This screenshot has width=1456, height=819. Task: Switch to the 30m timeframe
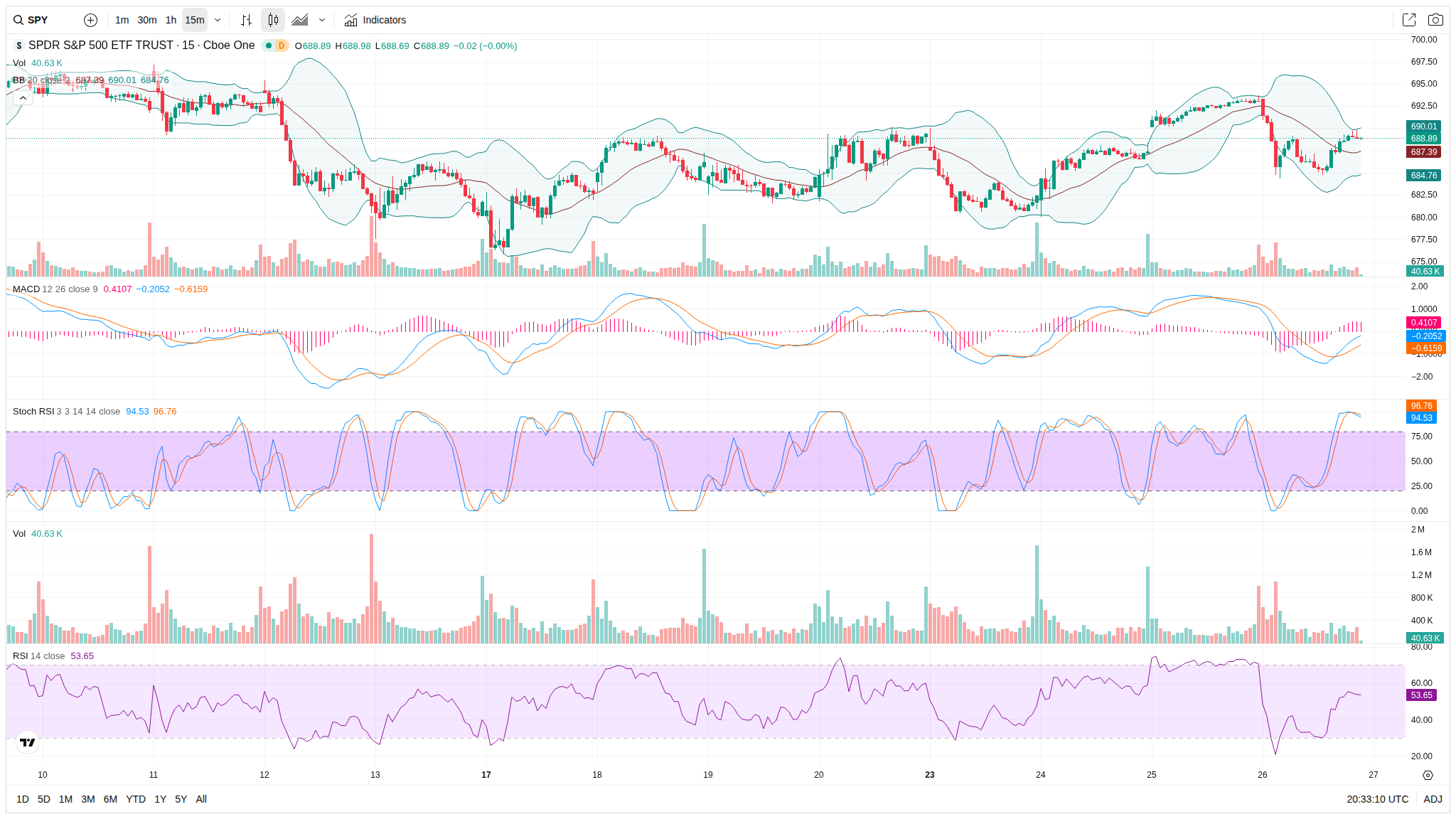pyautogui.click(x=147, y=20)
